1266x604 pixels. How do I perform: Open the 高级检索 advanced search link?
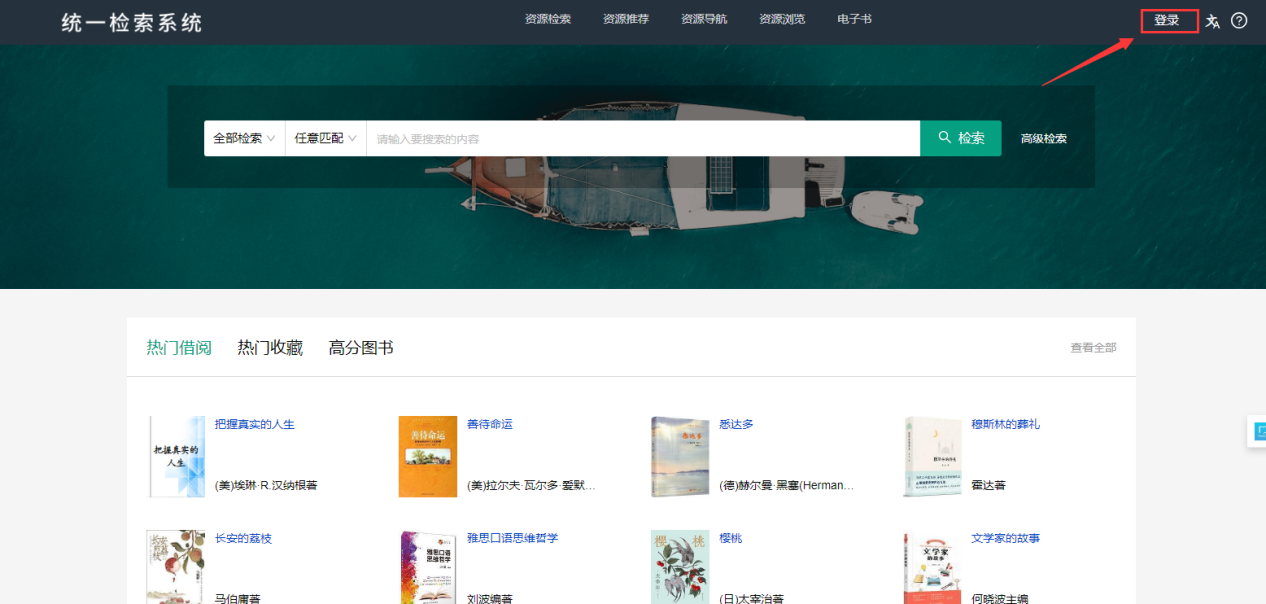1043,139
